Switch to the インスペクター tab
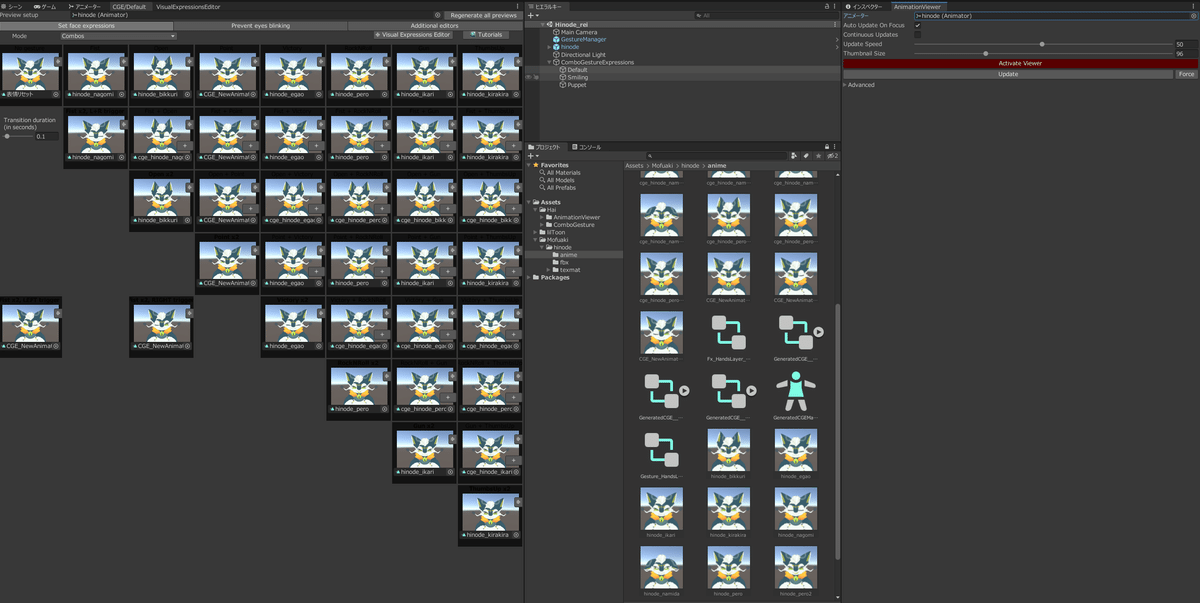The height and width of the screenshot is (603, 1200). [865, 6]
